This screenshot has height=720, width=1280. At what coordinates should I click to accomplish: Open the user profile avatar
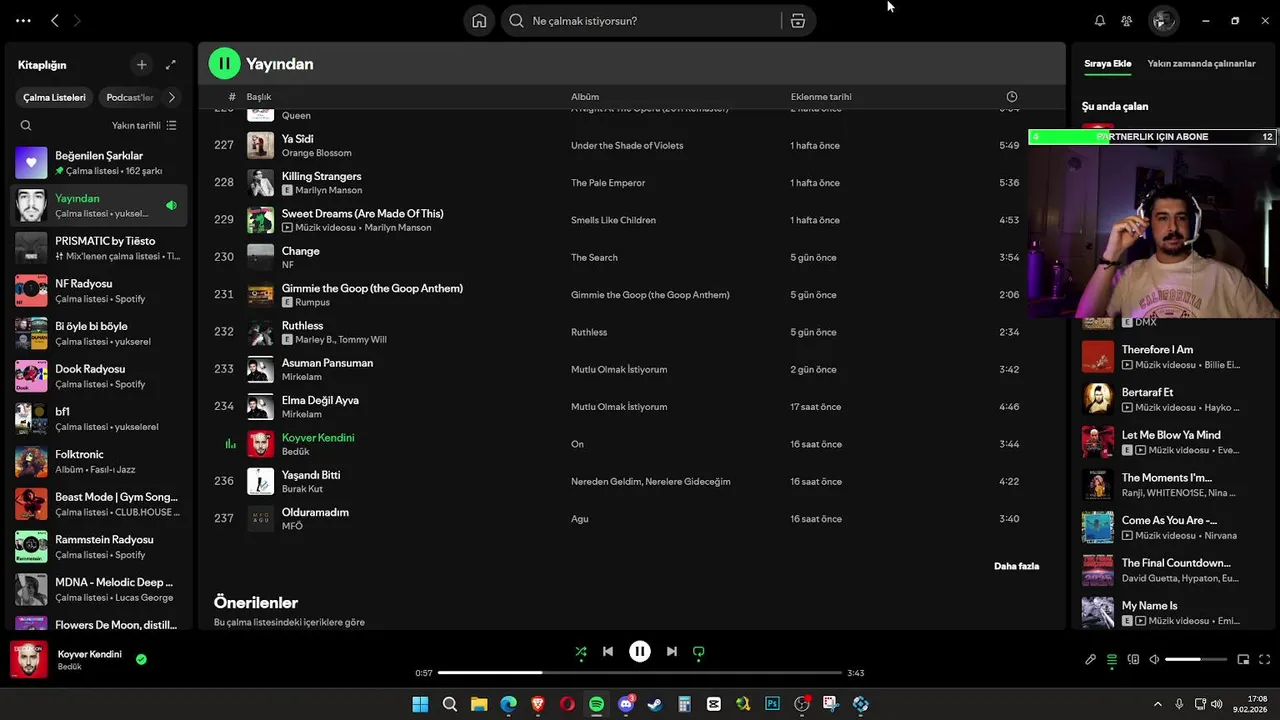click(x=1163, y=21)
